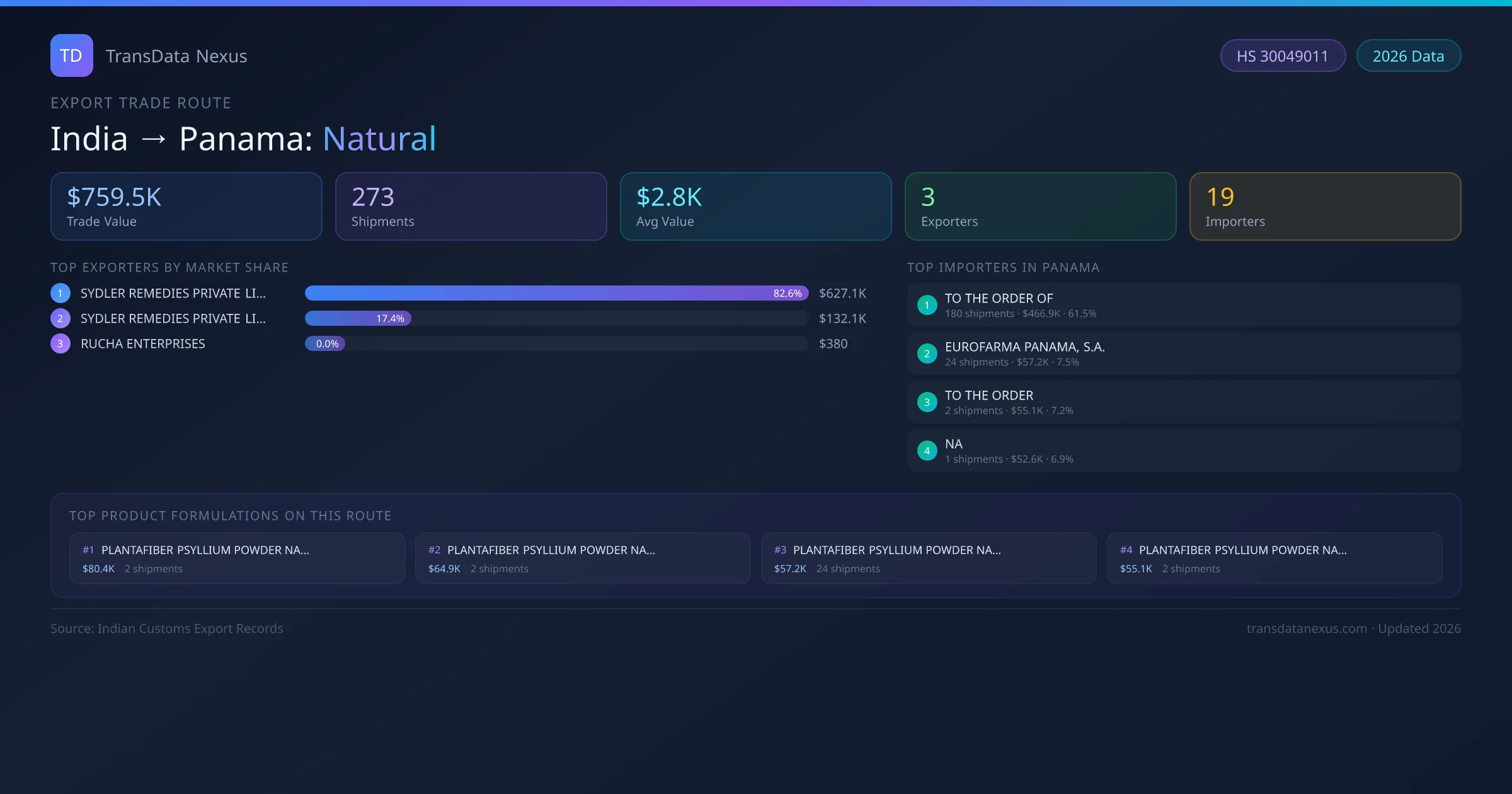Click exporter rank 1 badge
Screen dimensions: 1512x794
click(x=60, y=293)
